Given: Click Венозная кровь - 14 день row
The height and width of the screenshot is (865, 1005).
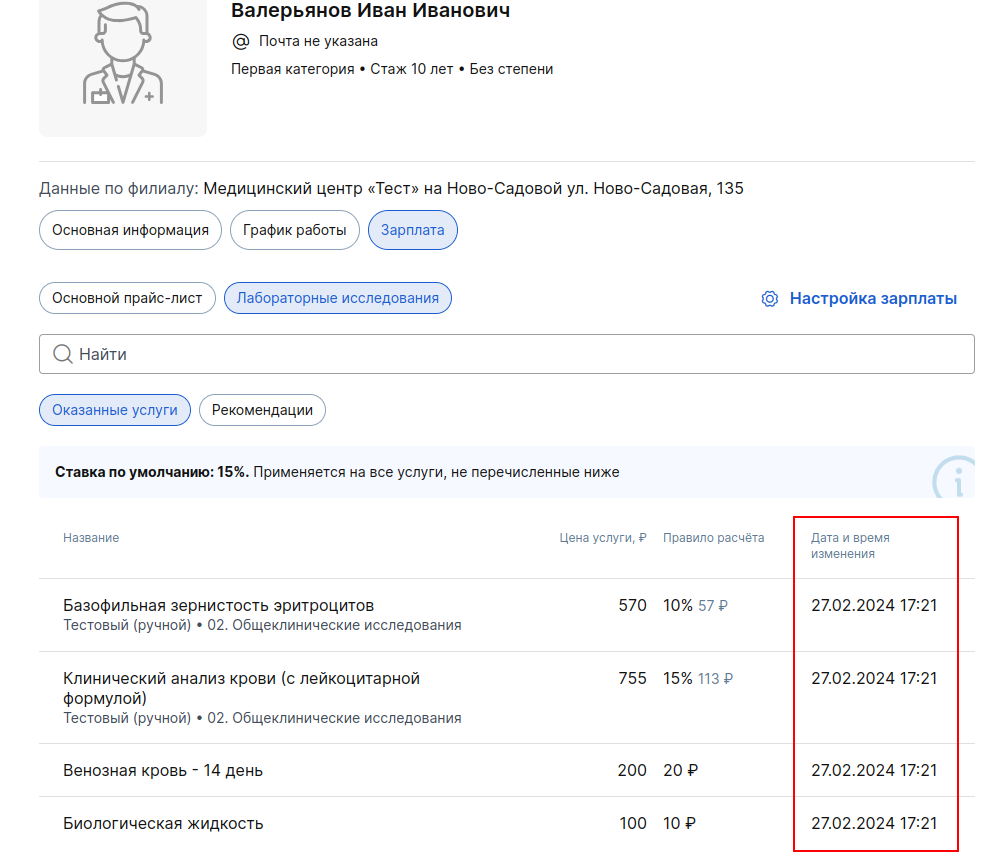Looking at the screenshot, I should (x=163, y=771).
